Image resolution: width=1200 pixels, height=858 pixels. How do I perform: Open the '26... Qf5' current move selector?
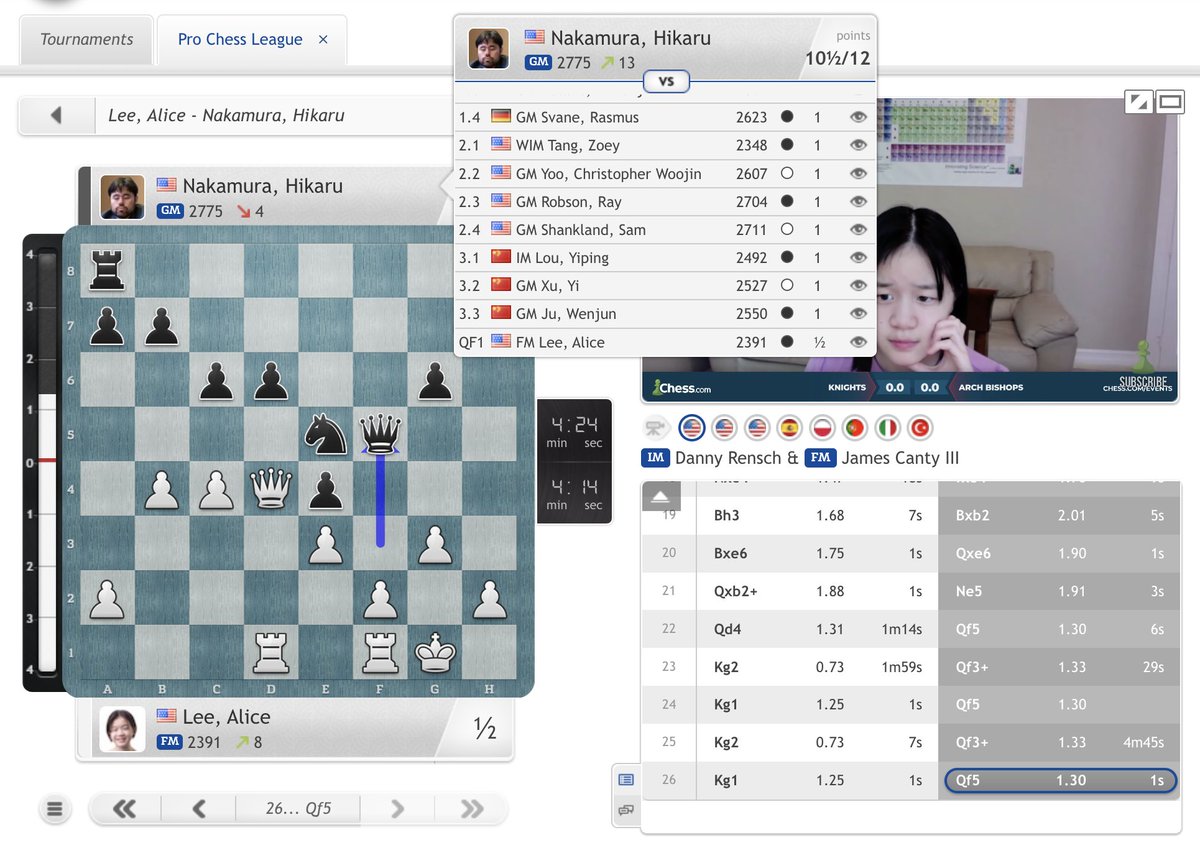coord(298,809)
